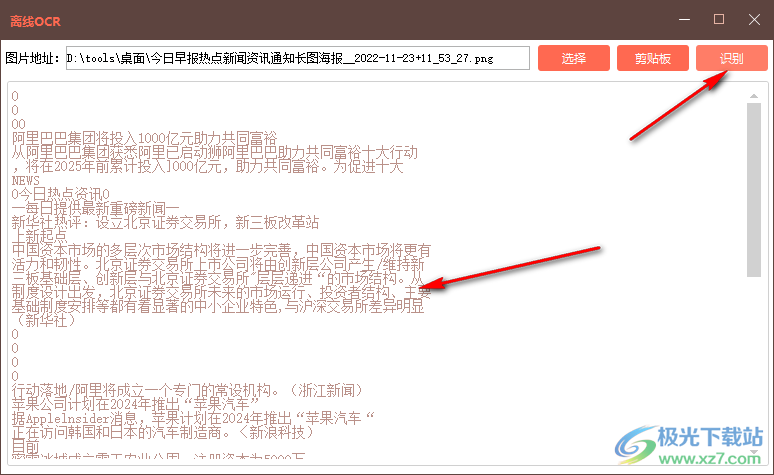
Task: Minimize the 离线OCR window
Action: coord(684,20)
